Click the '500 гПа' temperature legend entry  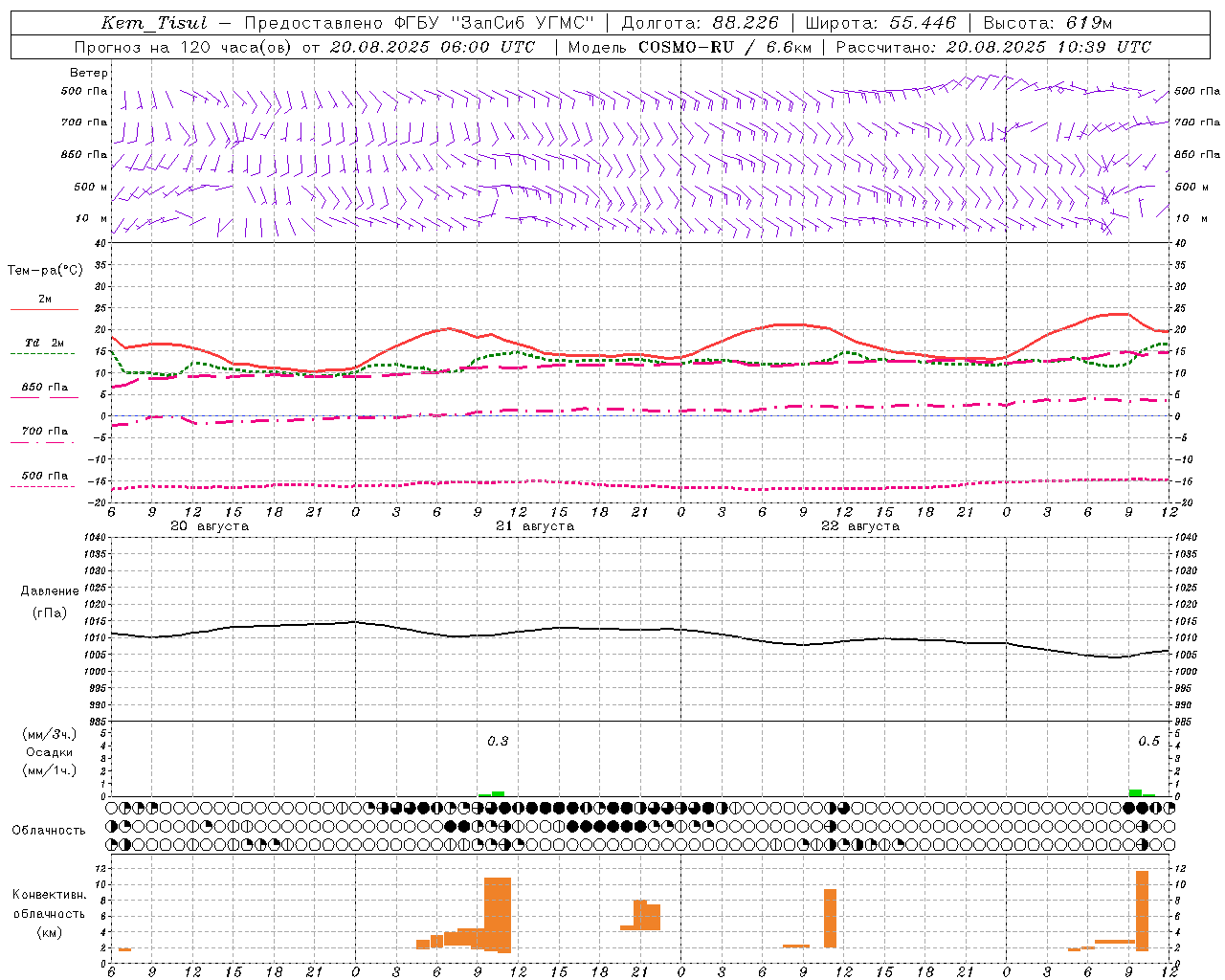tap(45, 476)
